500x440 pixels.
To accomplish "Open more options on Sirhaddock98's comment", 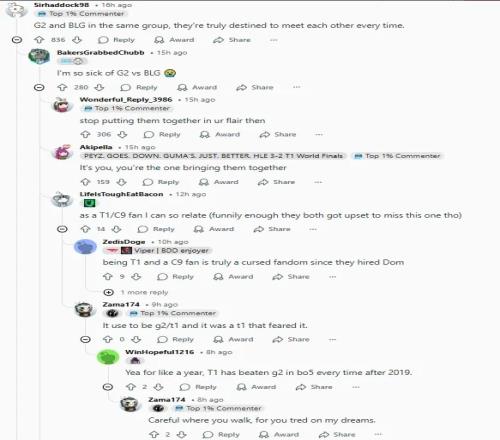I will pyautogui.click(x=274, y=40).
